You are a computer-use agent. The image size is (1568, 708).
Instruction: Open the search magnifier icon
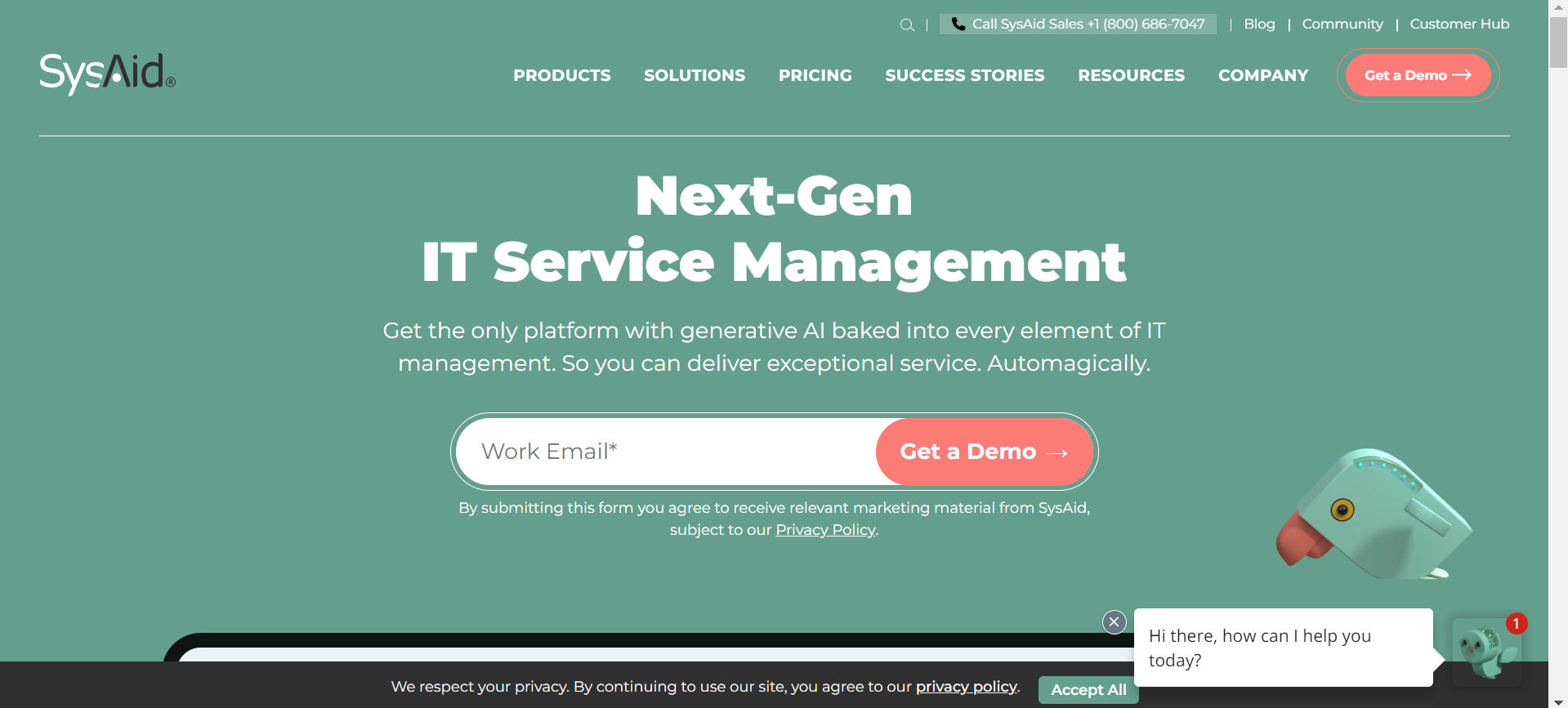907,24
